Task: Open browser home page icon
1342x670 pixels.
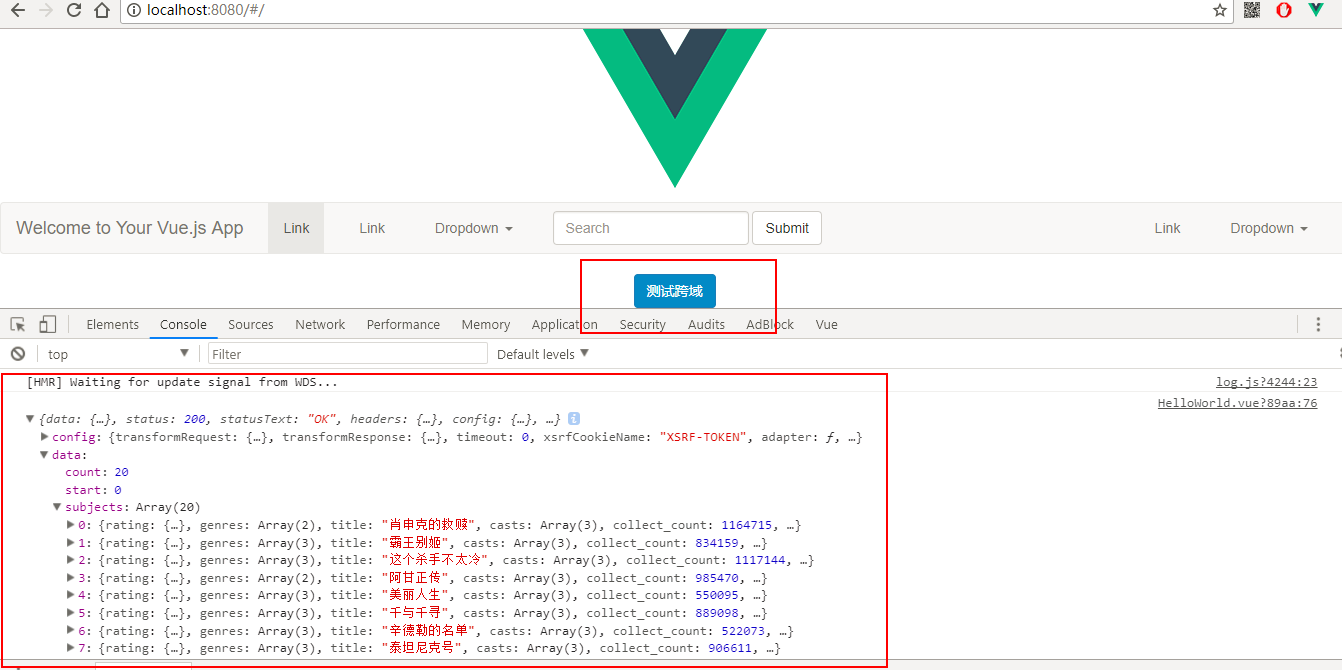Action: click(x=102, y=11)
